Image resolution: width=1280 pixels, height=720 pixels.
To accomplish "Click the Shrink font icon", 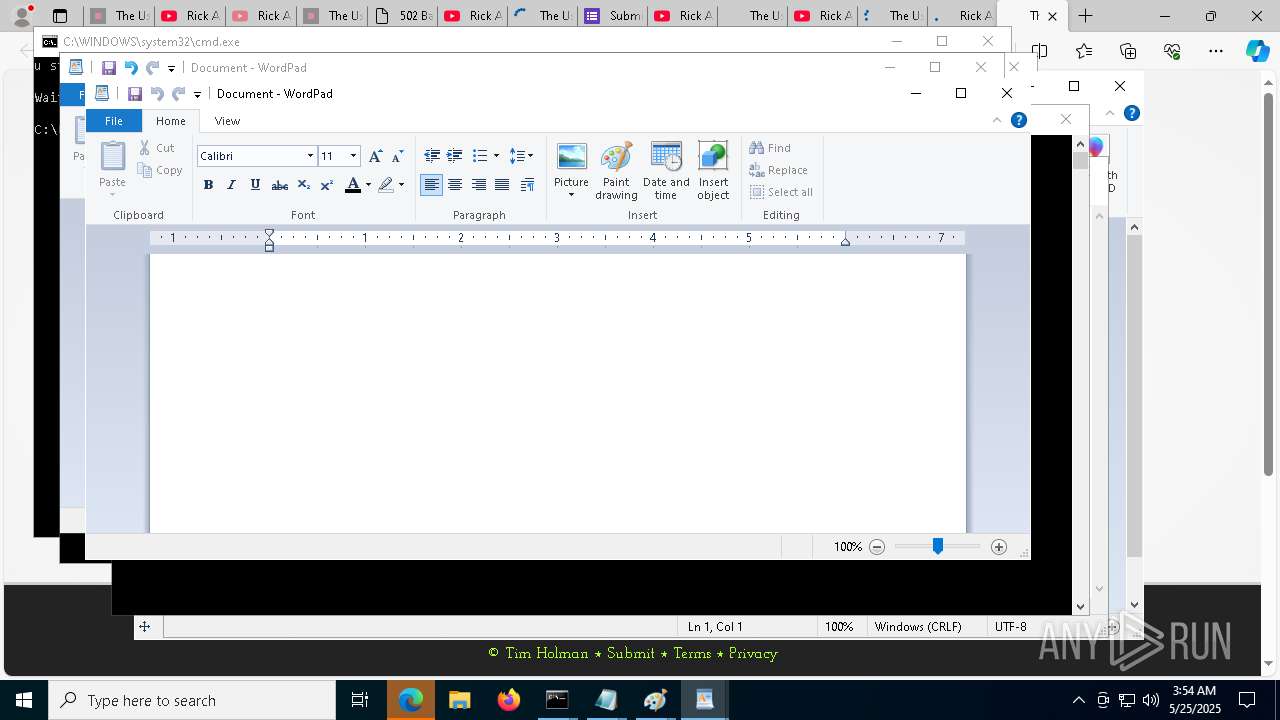I will click(x=397, y=156).
